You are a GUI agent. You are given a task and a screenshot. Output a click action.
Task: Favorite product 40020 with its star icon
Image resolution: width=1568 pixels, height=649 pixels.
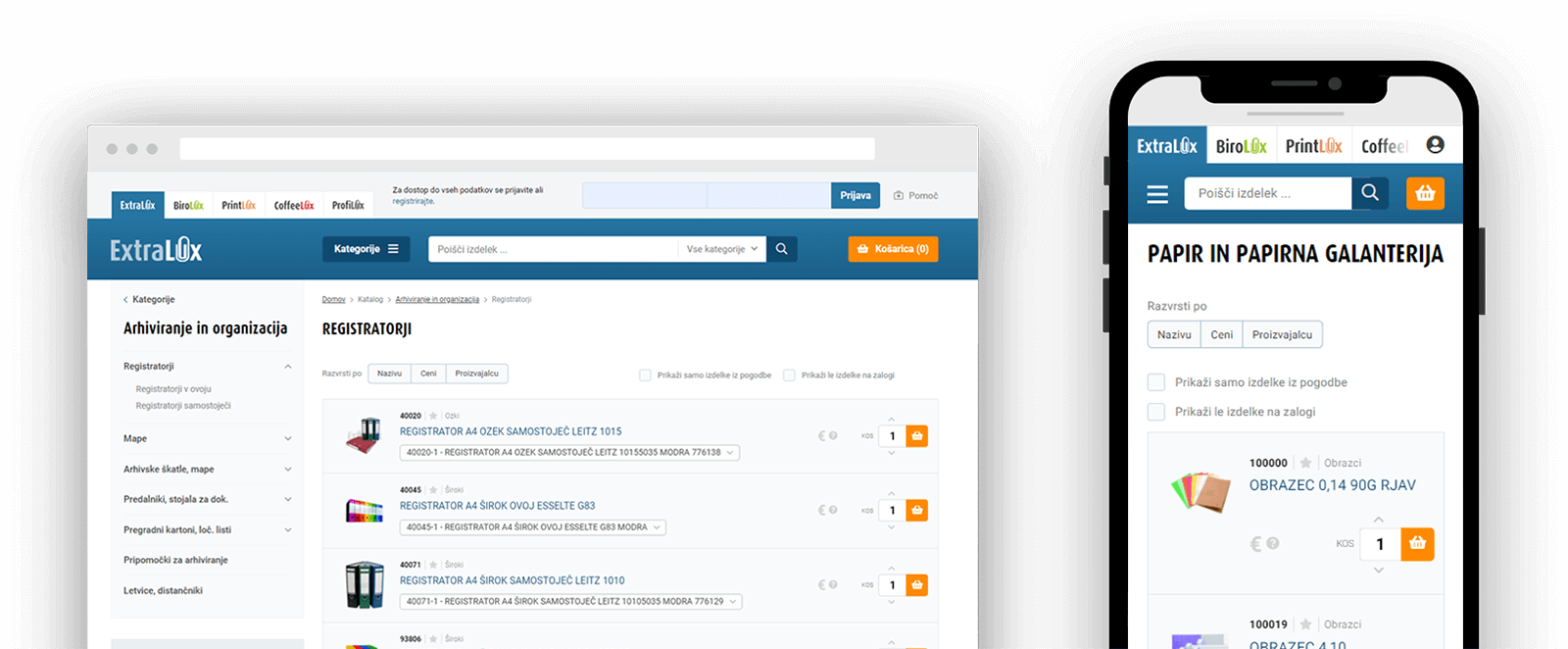coord(433,416)
